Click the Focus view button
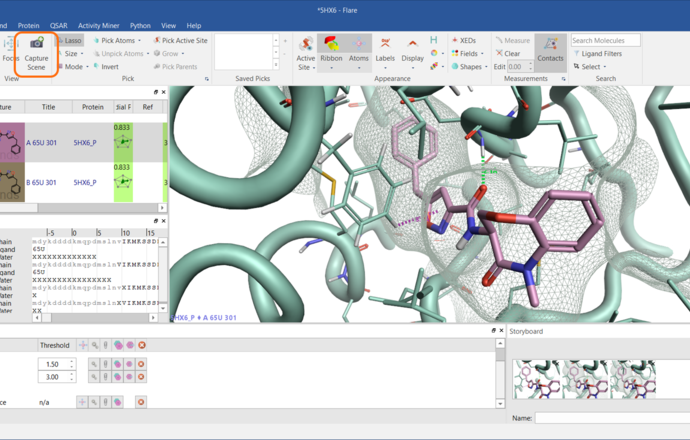Screen dimensions: 690x440 point(10,49)
